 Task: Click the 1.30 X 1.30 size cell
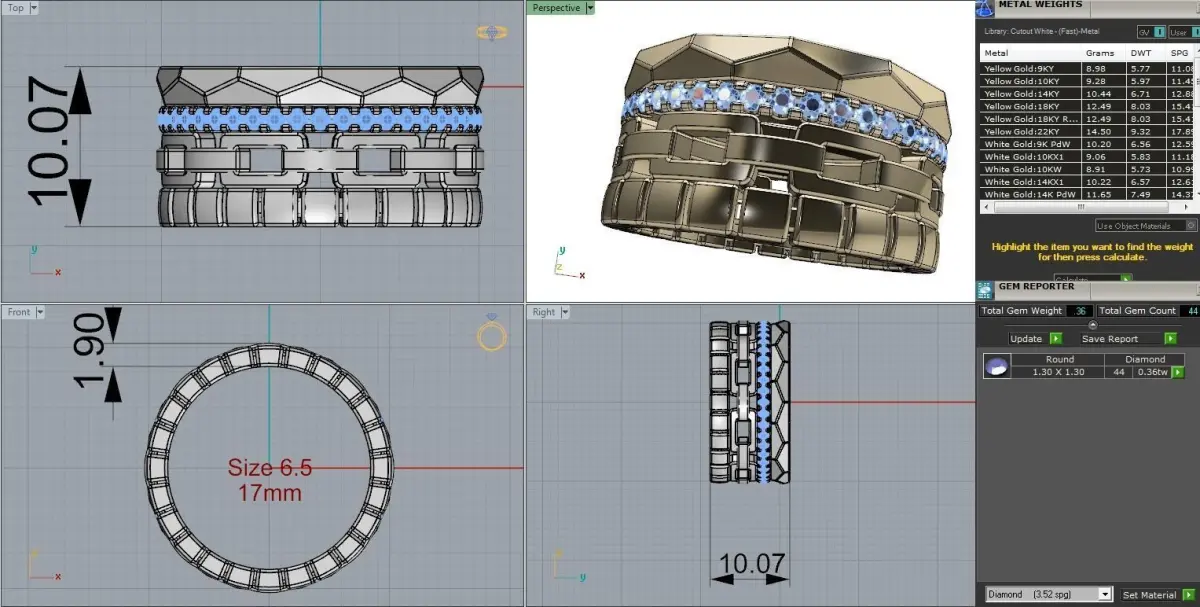(1059, 372)
